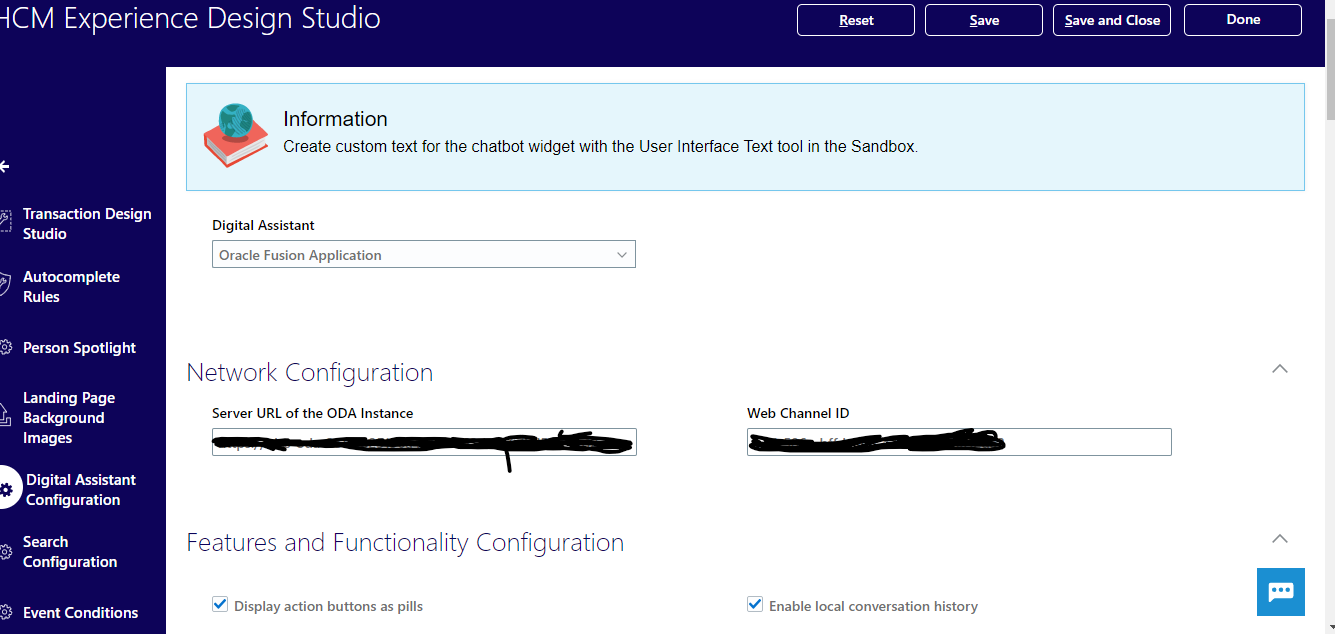
Task: Click the Search Configuration gear icon
Action: tap(6, 552)
